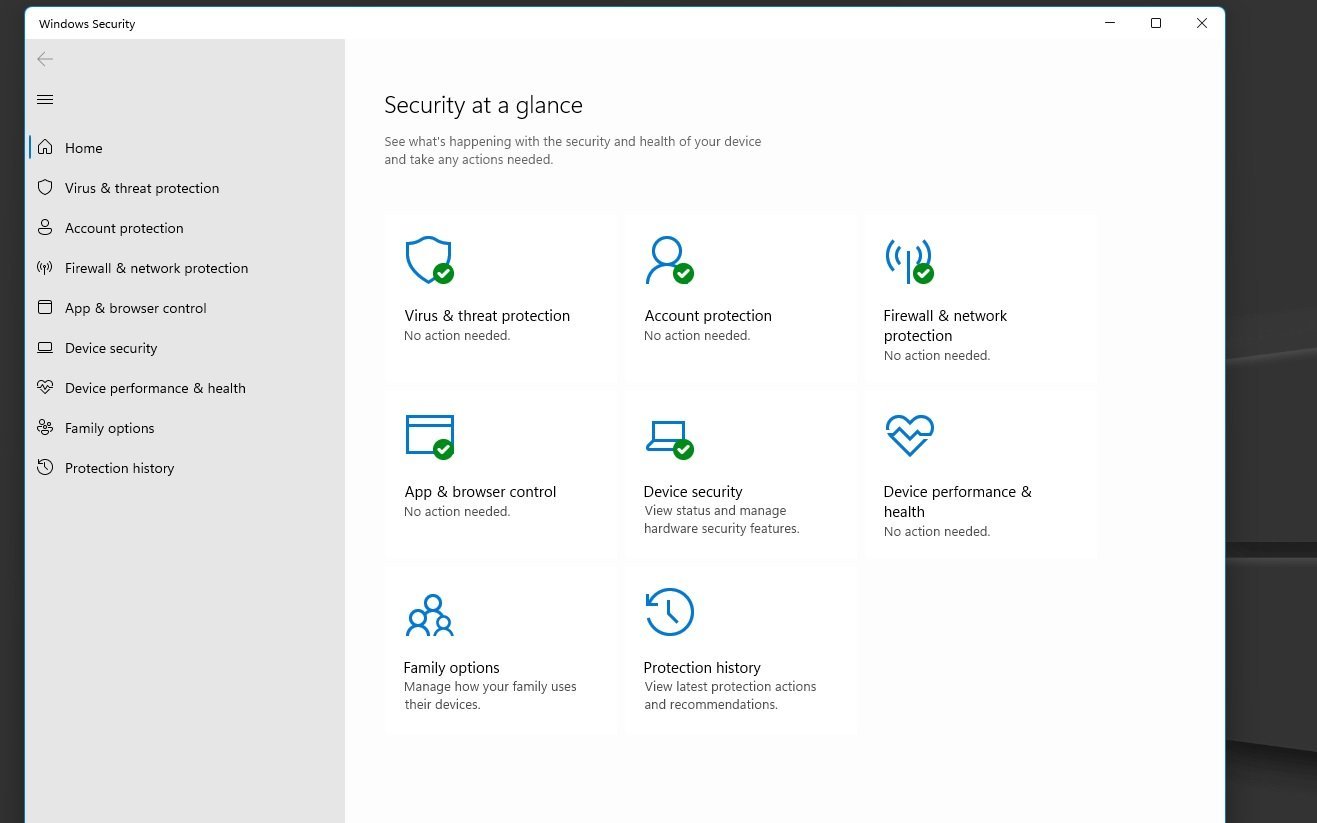1317x823 pixels.
Task: Open the Account protection tile title
Action: [708, 316]
